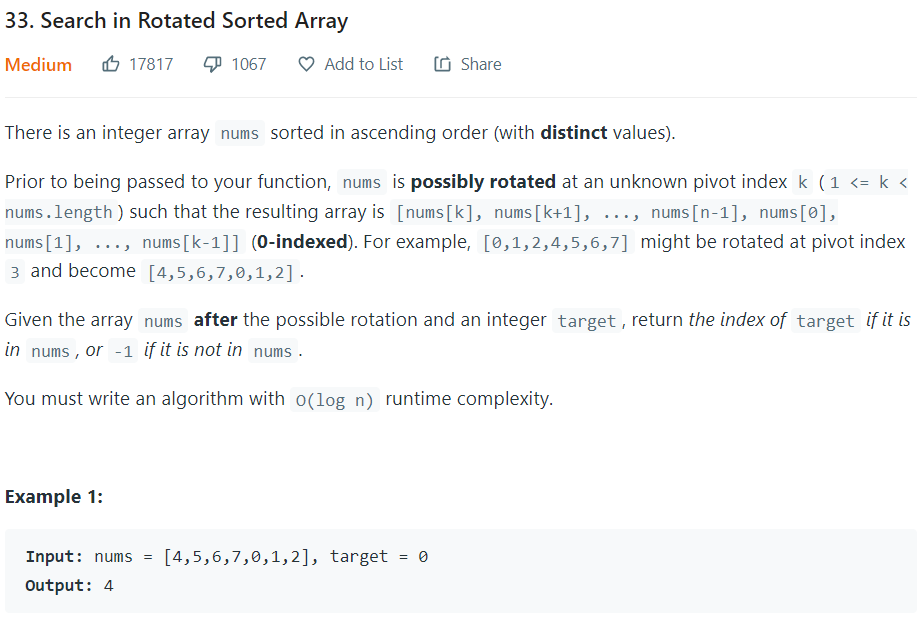924x620 pixels.
Task: Click the nums.length code snippet
Action: point(59,213)
